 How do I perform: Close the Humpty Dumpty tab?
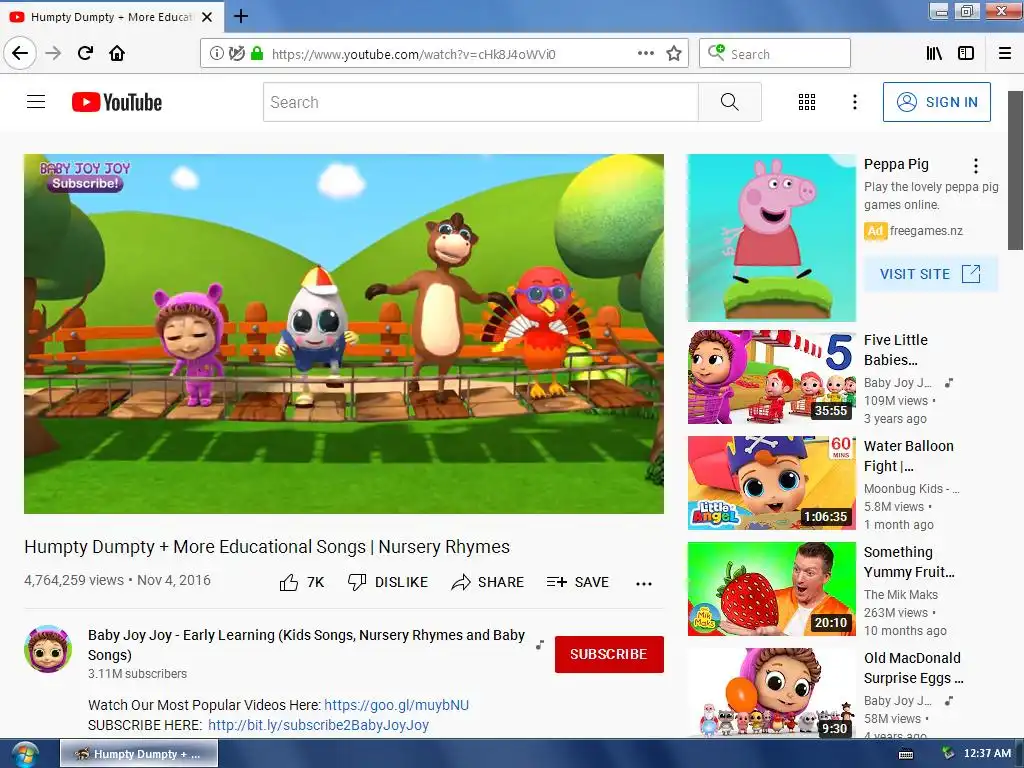point(207,17)
